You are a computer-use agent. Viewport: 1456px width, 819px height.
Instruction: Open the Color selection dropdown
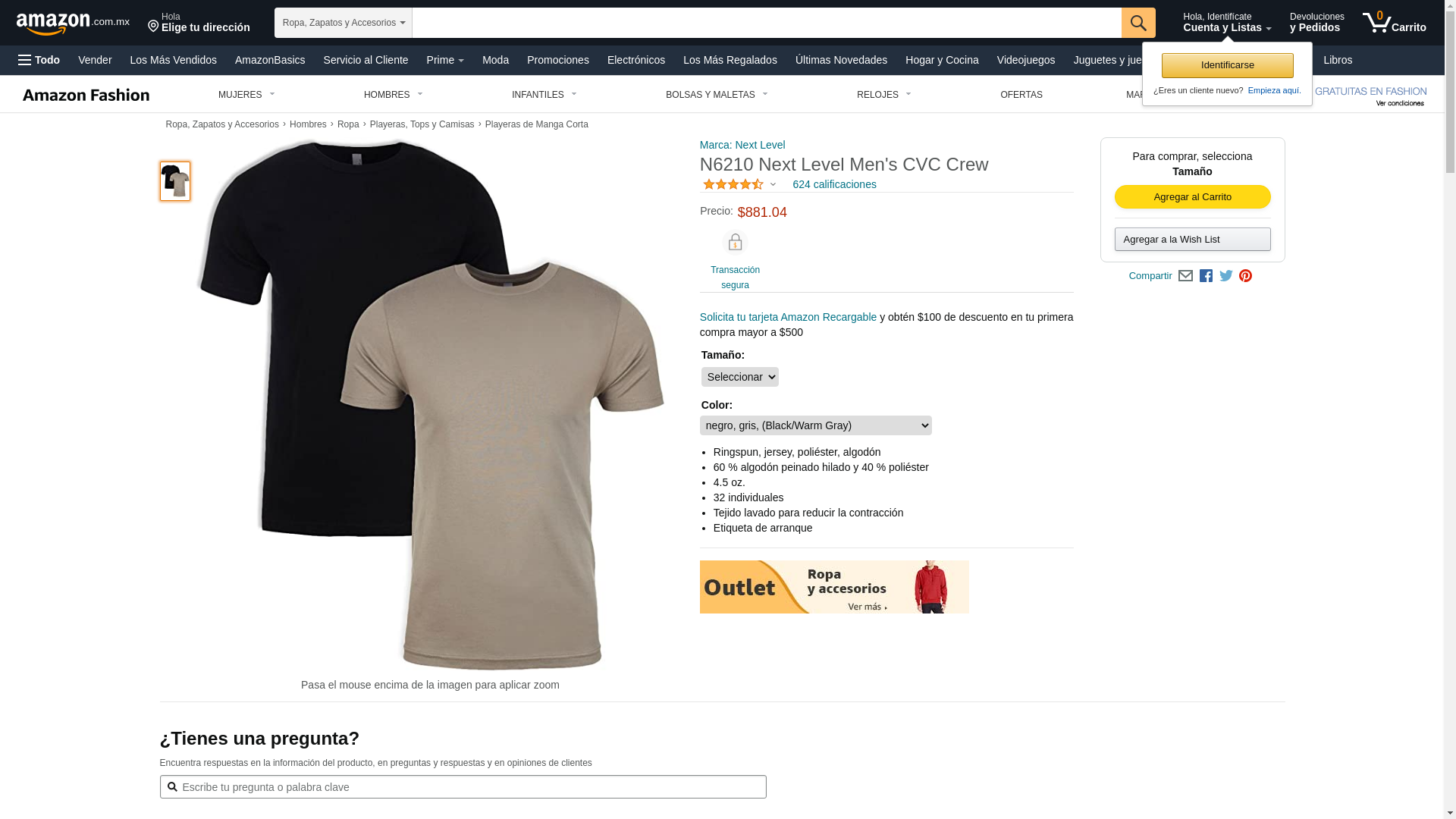point(816,425)
